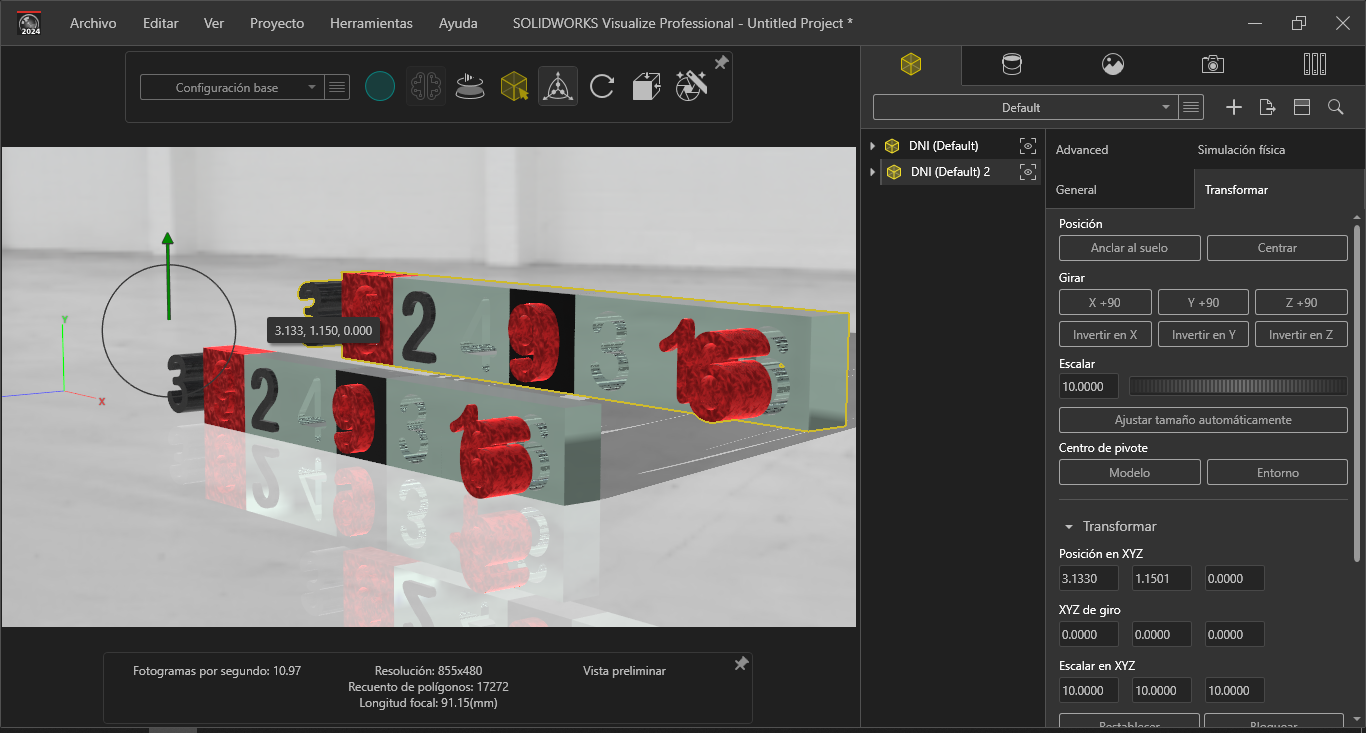Toggle the pin on the main toolbar
1366x733 pixels.
721,63
